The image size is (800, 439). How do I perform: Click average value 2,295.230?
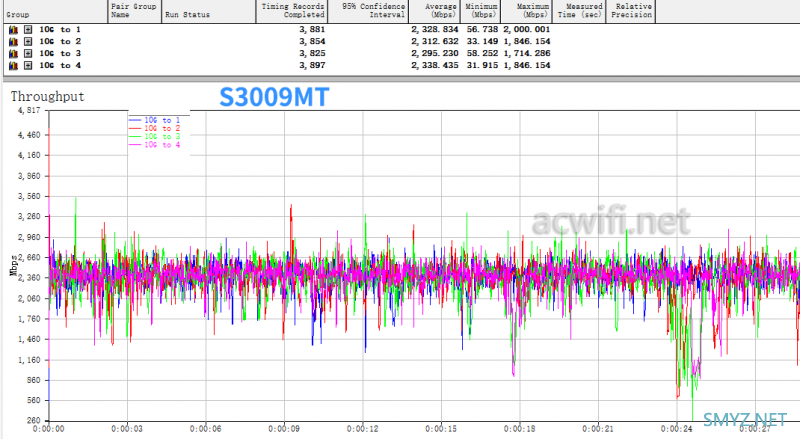(x=435, y=54)
